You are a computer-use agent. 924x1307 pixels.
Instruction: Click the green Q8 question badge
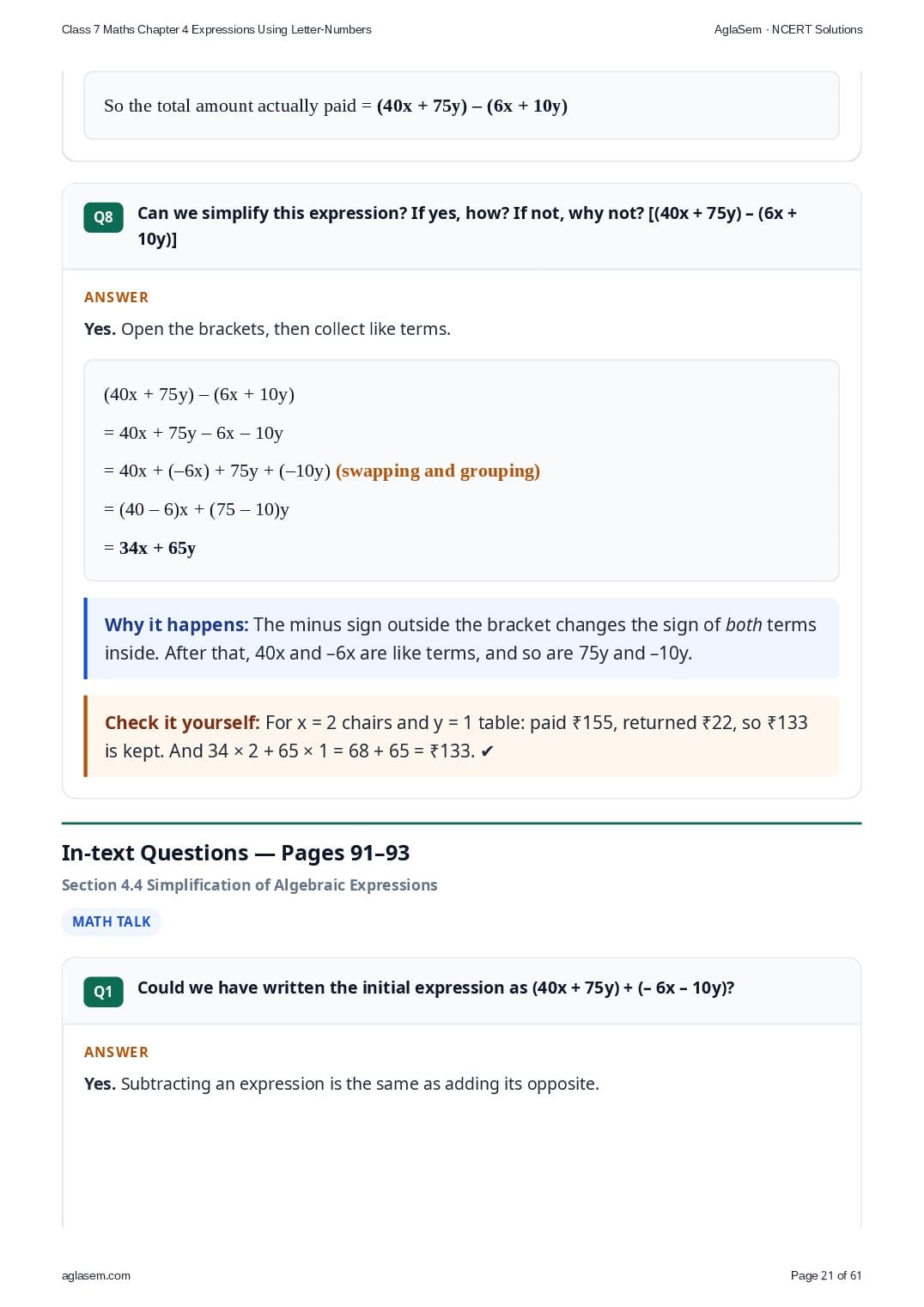coord(103,217)
